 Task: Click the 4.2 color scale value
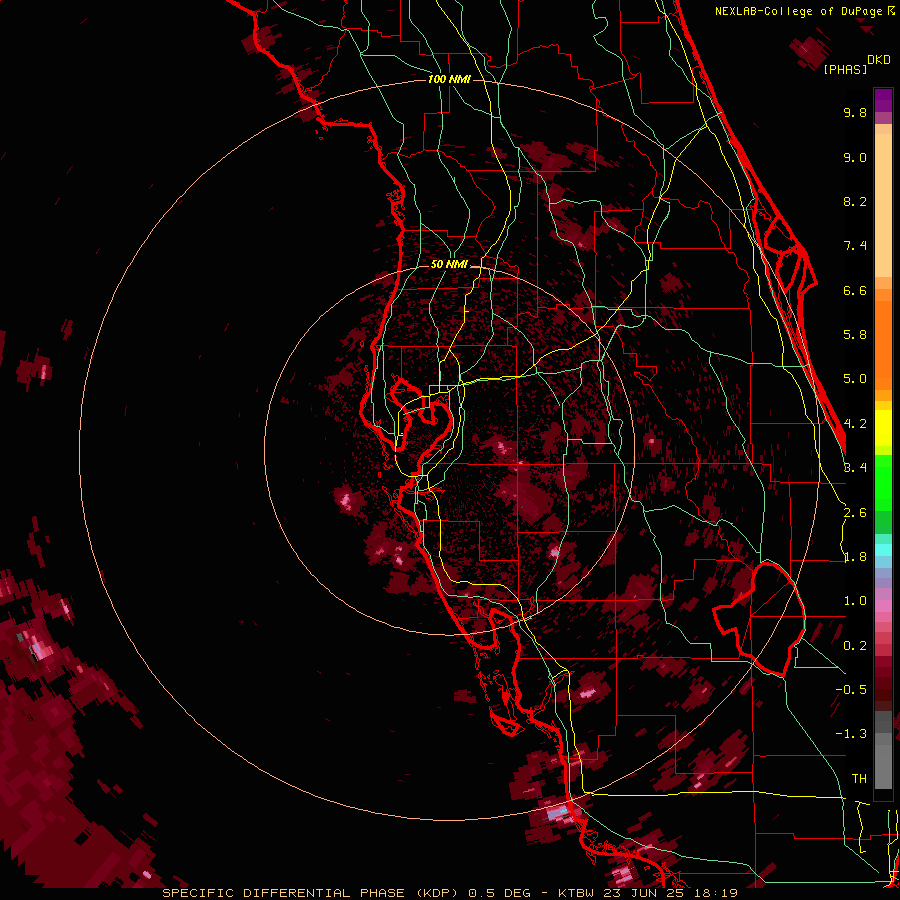click(855, 424)
